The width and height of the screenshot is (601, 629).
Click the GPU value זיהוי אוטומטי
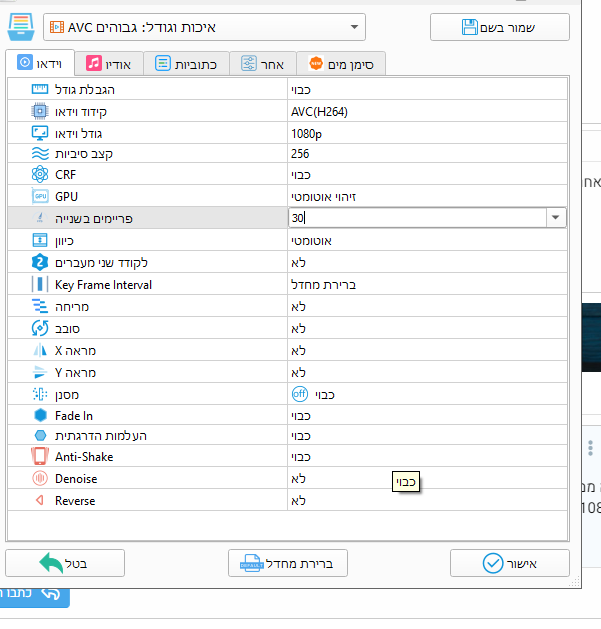[323, 197]
